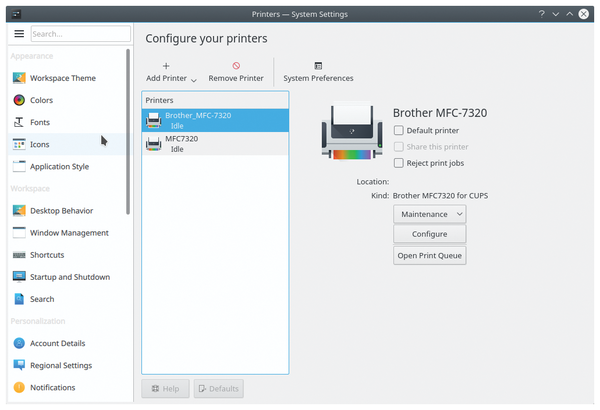
Task: Click the large printer image
Action: click(x=352, y=130)
